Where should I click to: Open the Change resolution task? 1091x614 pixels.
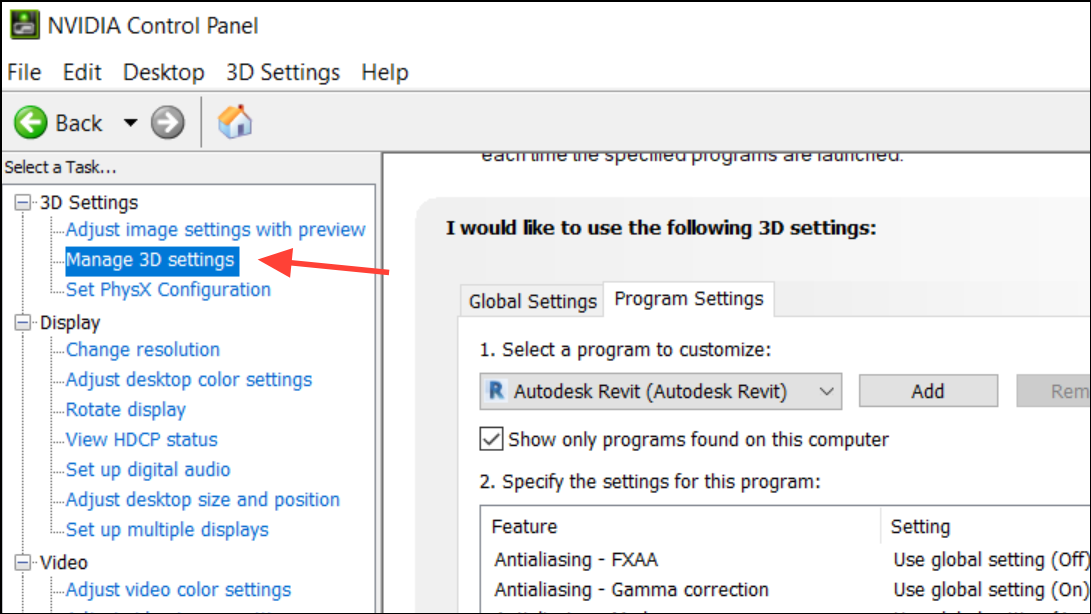tap(143, 350)
